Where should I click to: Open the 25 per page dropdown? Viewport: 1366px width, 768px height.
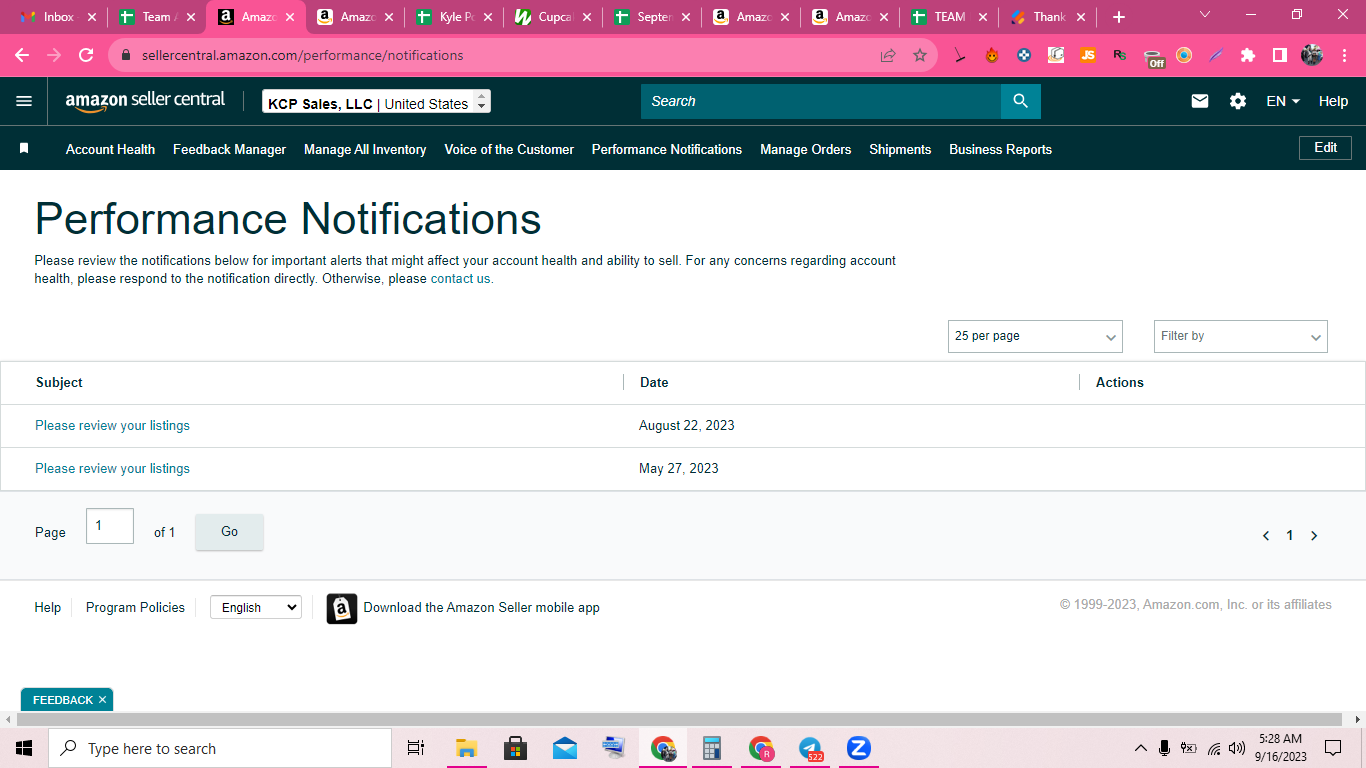1035,336
